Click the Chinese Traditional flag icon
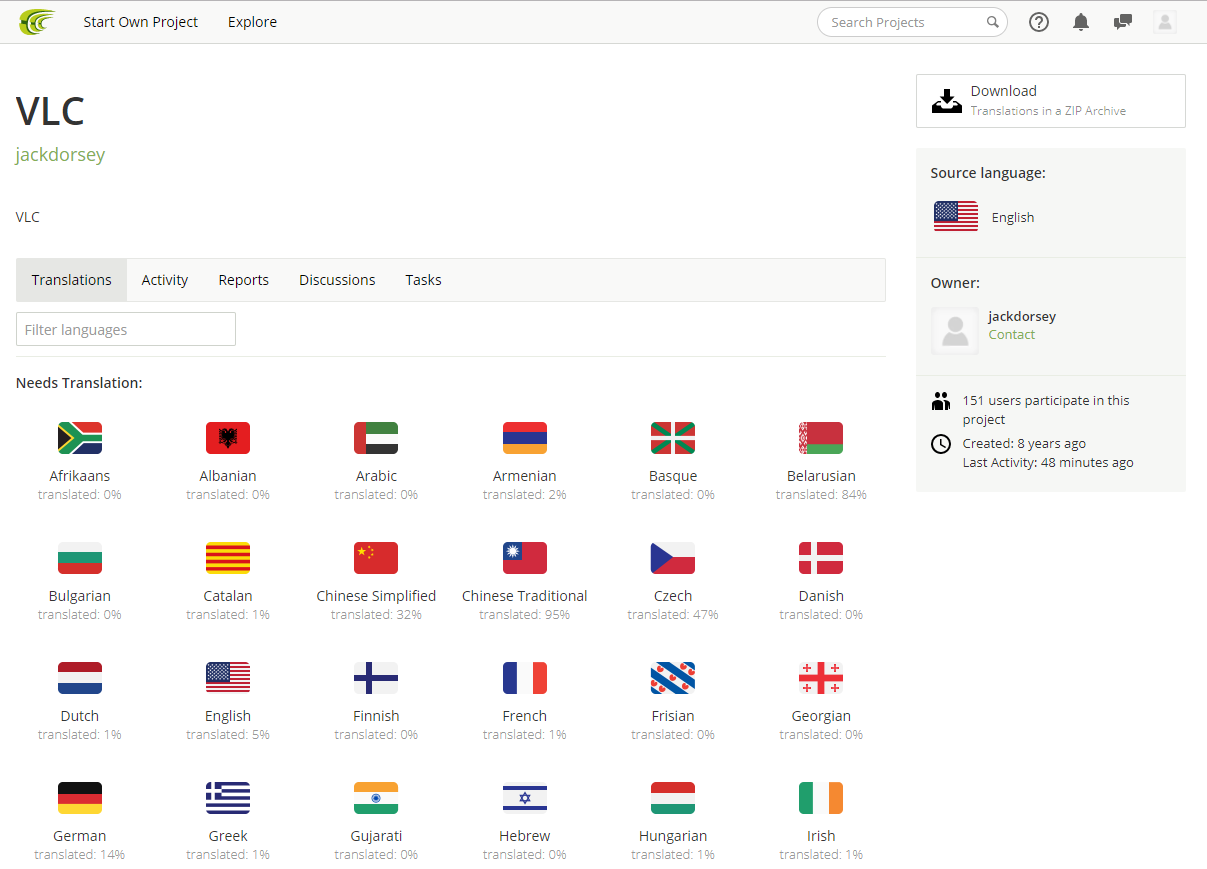Screen dimensions: 1207x869 tap(525, 558)
